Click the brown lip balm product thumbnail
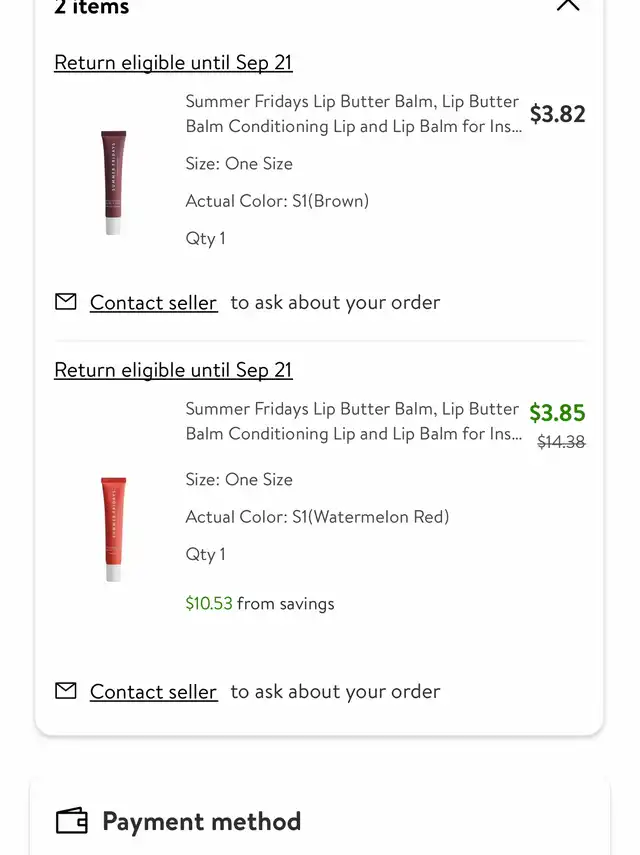The image size is (640, 855). (114, 182)
